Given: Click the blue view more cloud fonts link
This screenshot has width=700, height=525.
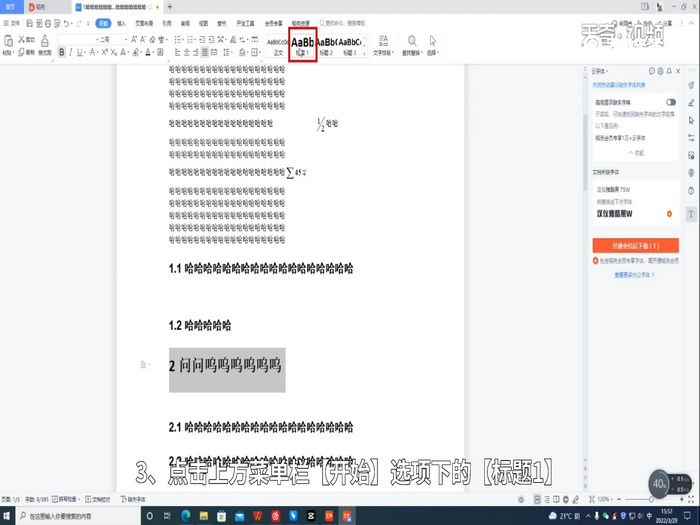Looking at the screenshot, I should [634, 273].
